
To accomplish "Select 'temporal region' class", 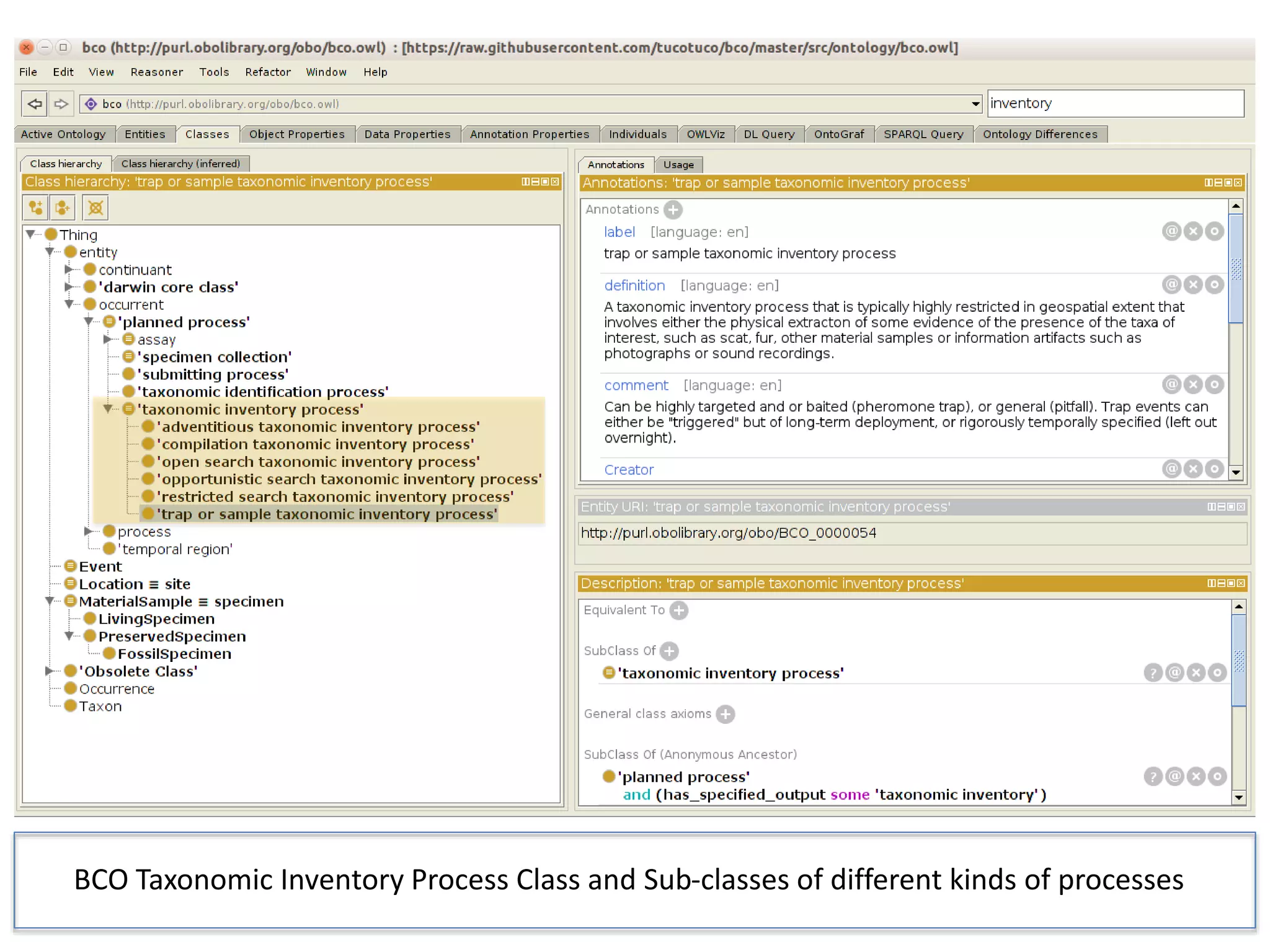I will [175, 549].
